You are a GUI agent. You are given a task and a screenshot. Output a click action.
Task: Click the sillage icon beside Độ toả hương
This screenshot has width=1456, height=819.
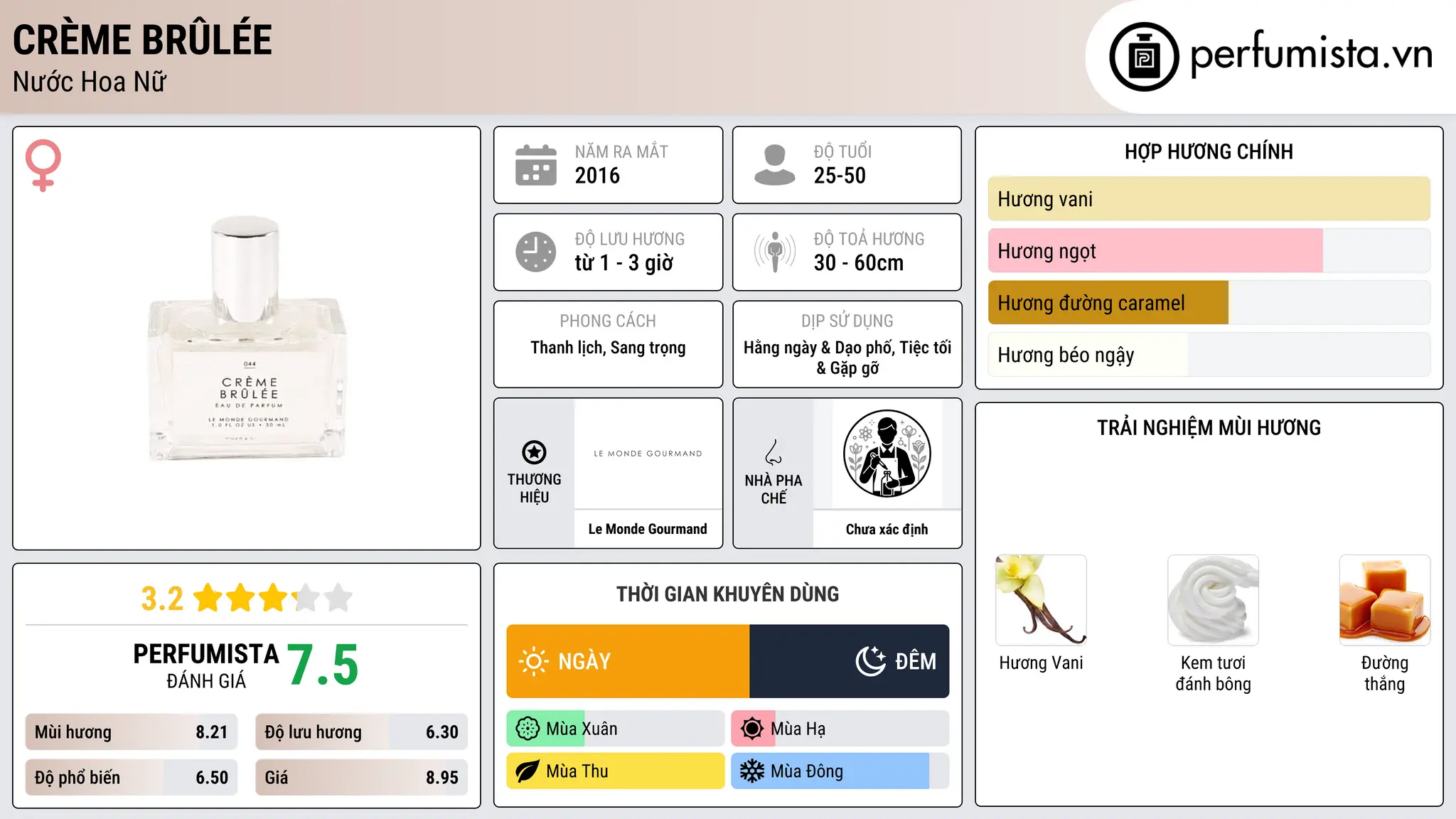tap(774, 252)
